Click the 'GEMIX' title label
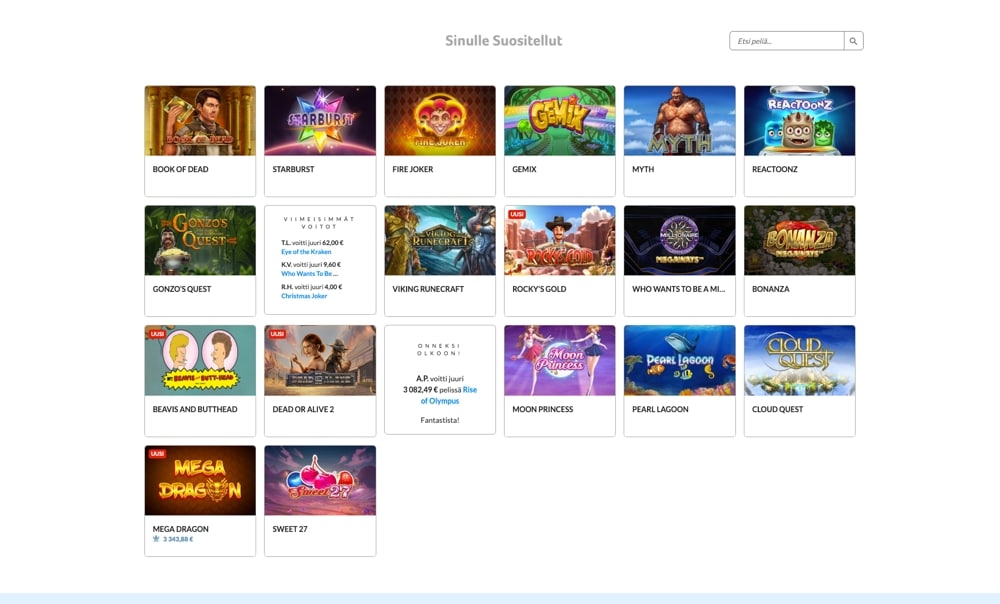This screenshot has height=604, width=1000. pyautogui.click(x=524, y=169)
